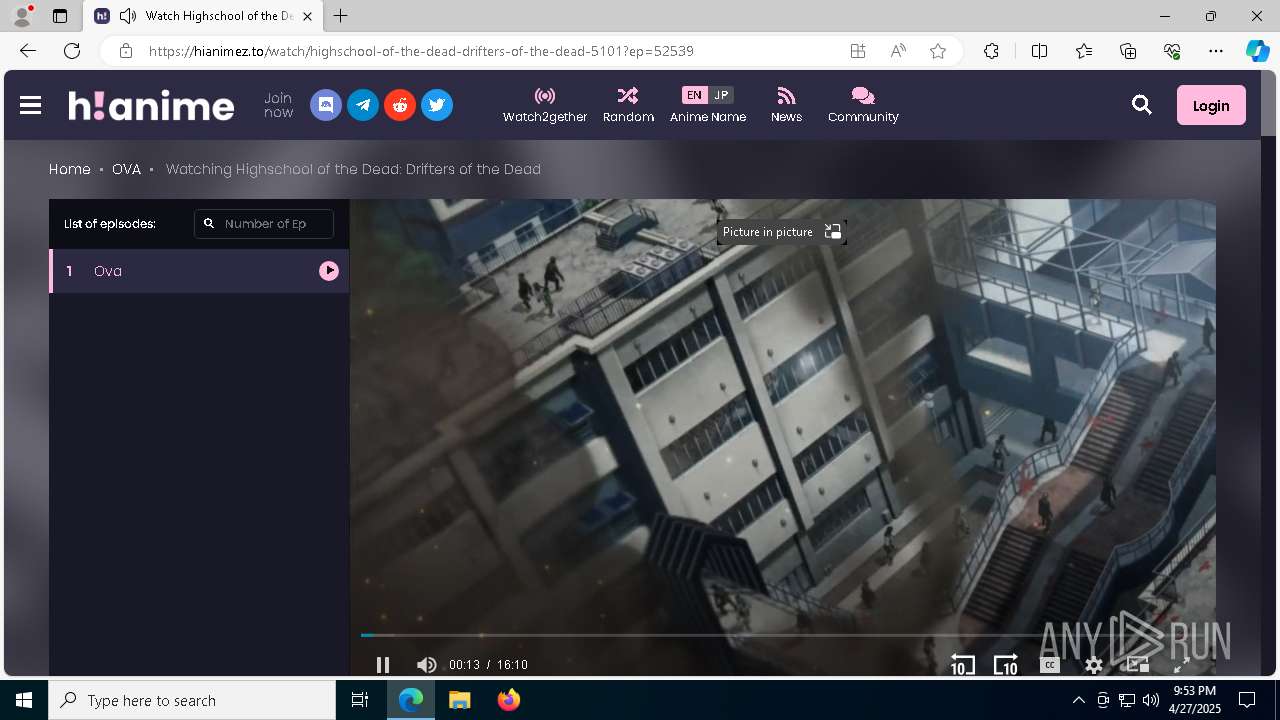The width and height of the screenshot is (1280, 720).
Task: Mute the video volume
Action: (x=426, y=665)
